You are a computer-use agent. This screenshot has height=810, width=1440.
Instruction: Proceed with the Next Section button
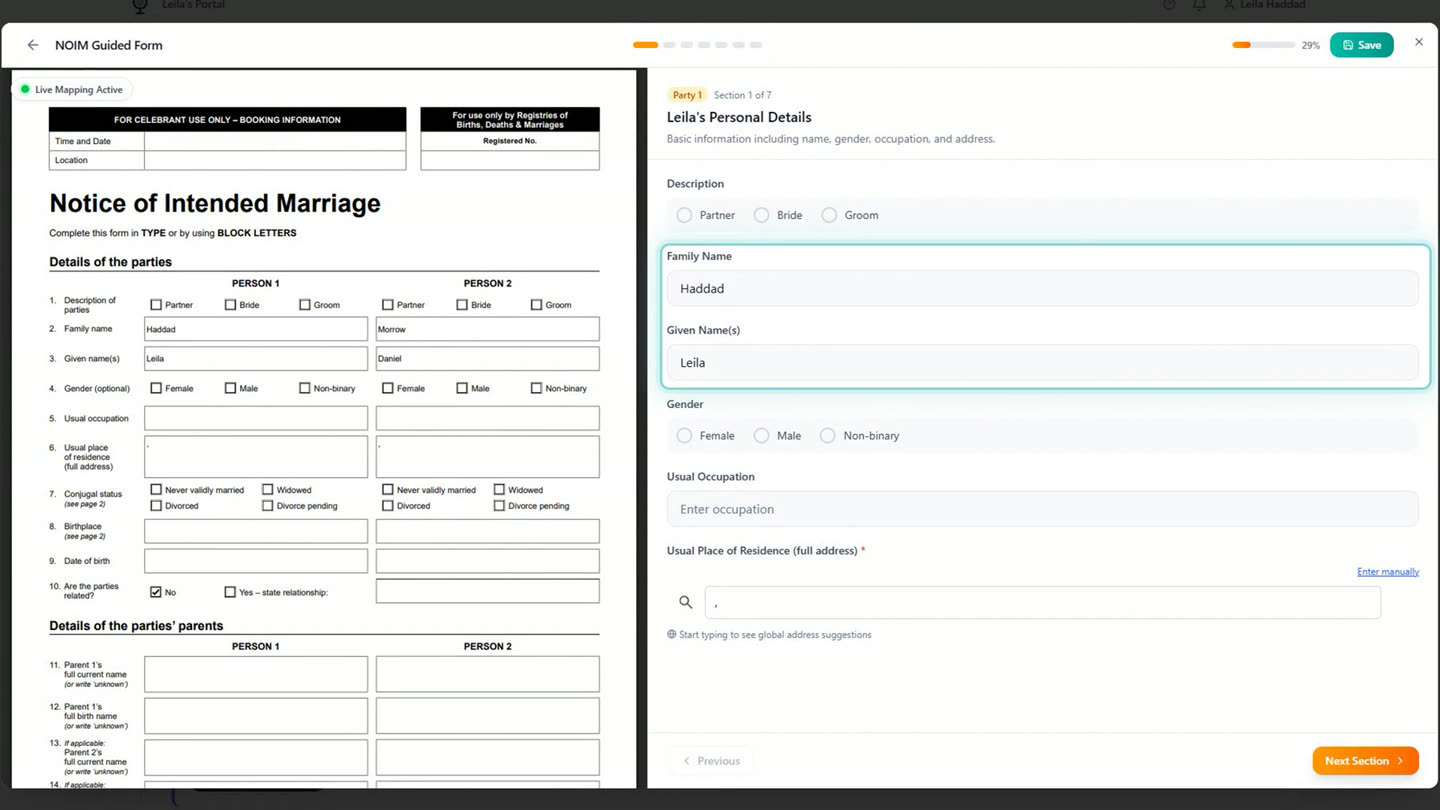click(x=1365, y=761)
